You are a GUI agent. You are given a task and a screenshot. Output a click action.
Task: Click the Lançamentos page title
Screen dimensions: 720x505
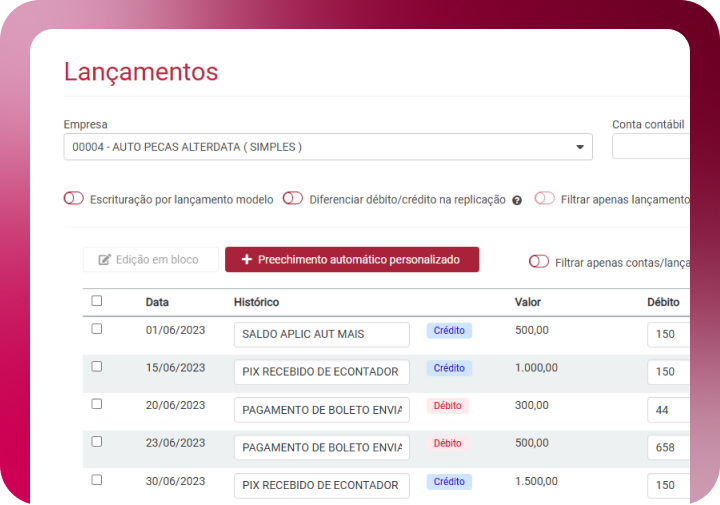click(x=141, y=72)
